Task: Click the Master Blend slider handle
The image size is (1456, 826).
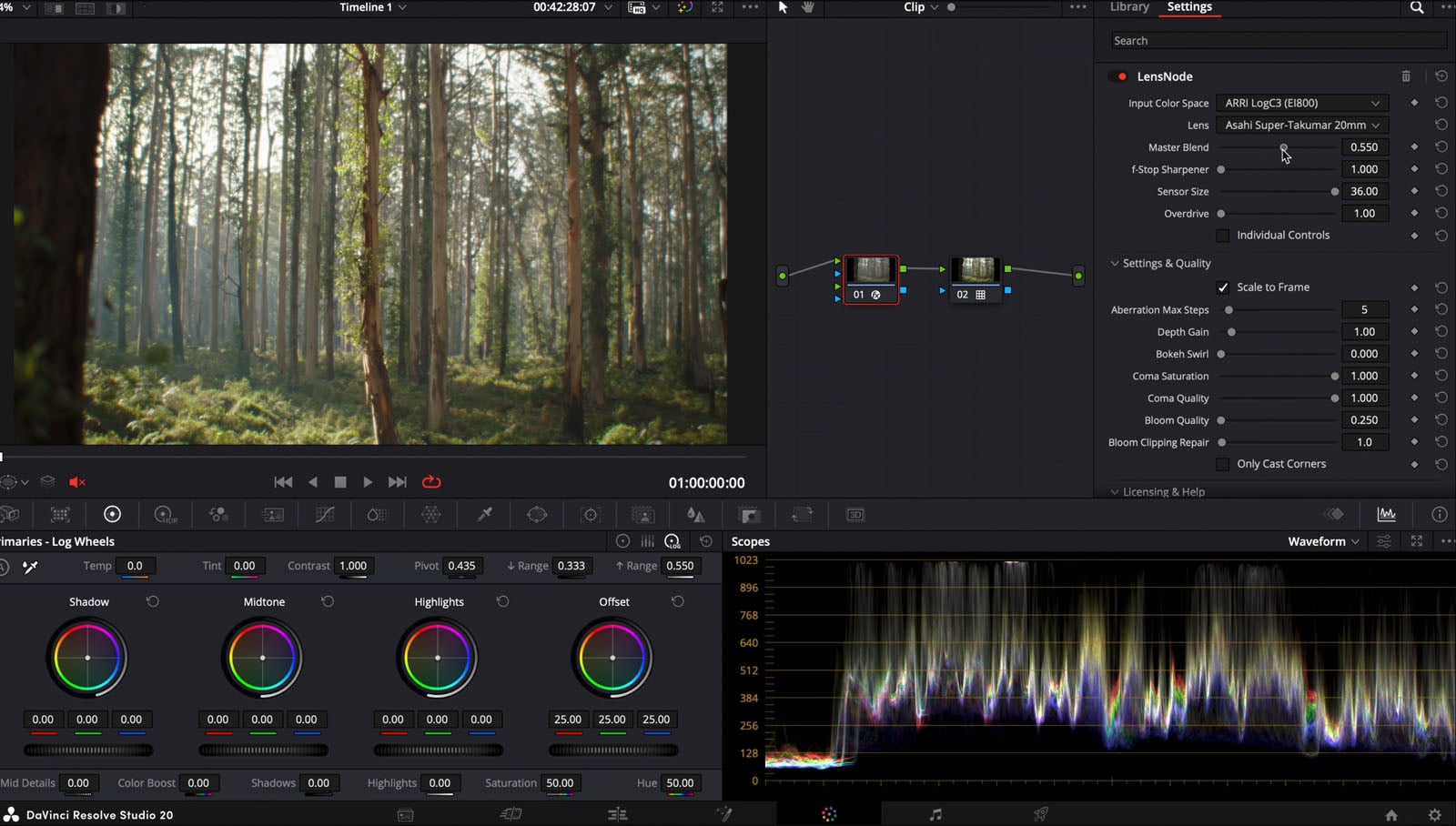Action: click(1284, 147)
